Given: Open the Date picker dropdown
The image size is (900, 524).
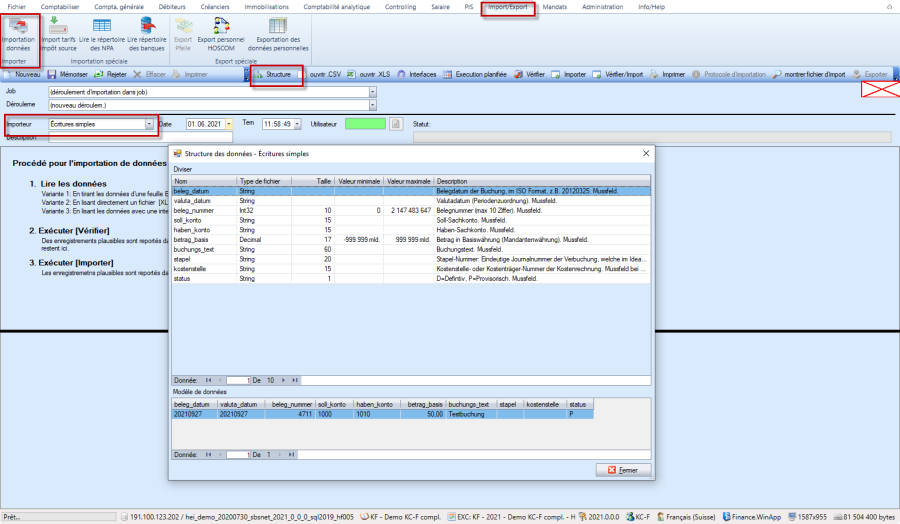Looking at the screenshot, I should coord(229,124).
